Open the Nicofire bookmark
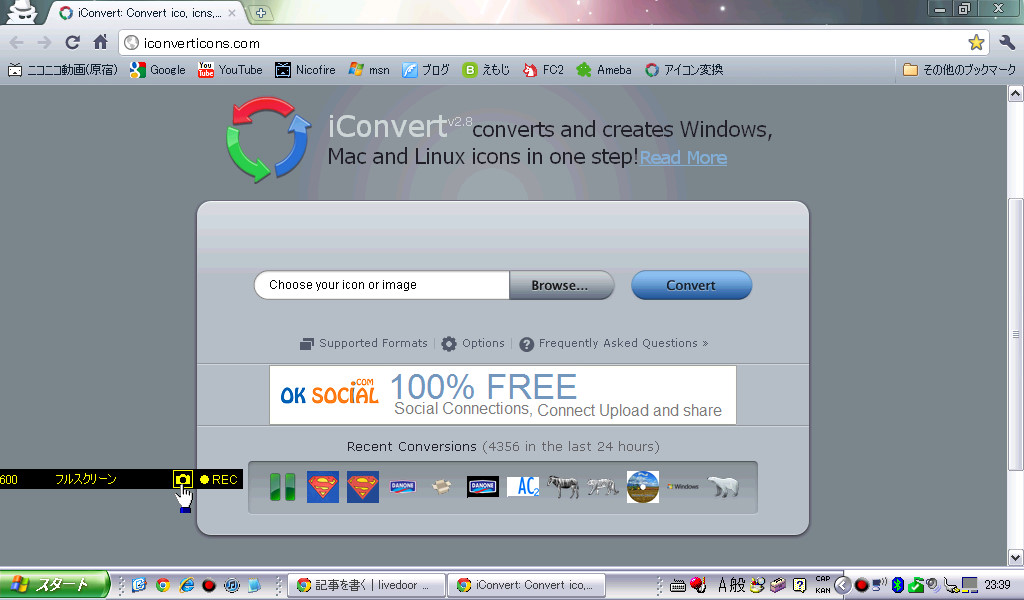Screen dimensions: 1024x600 (305, 70)
